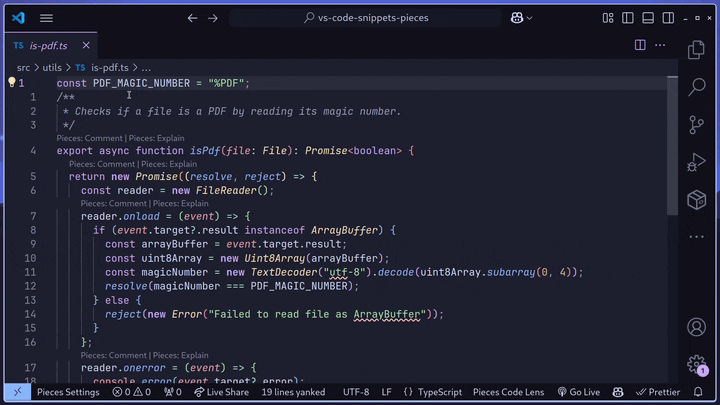The width and height of the screenshot is (720, 405).
Task: Toggle the bottom panel visibility
Action: point(648,18)
